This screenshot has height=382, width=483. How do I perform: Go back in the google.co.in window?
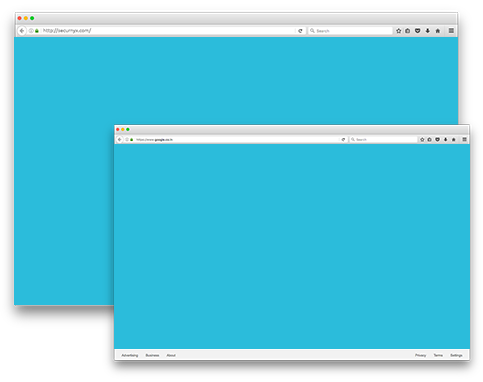pos(119,139)
